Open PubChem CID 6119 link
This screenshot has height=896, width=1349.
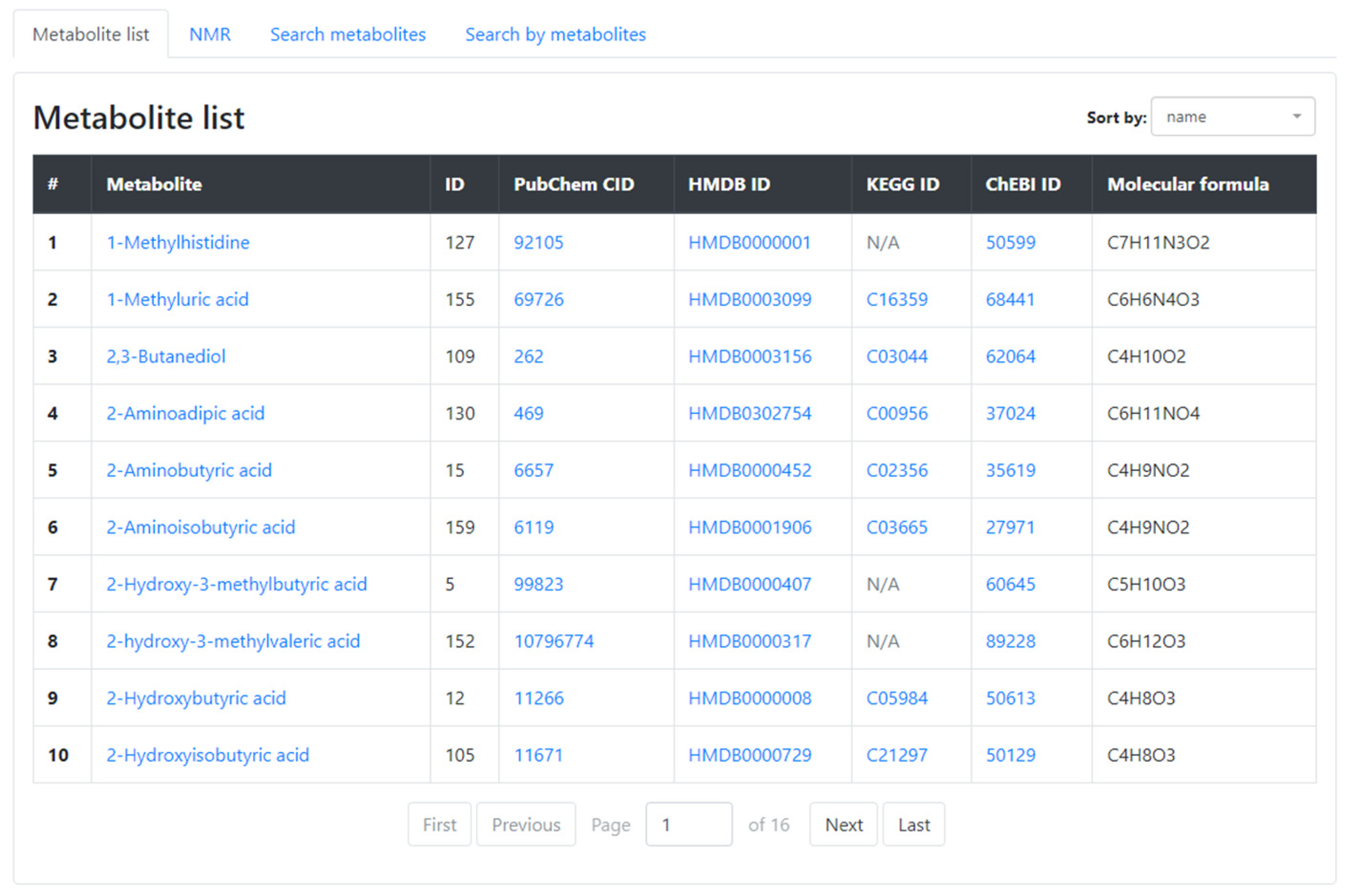(x=534, y=527)
